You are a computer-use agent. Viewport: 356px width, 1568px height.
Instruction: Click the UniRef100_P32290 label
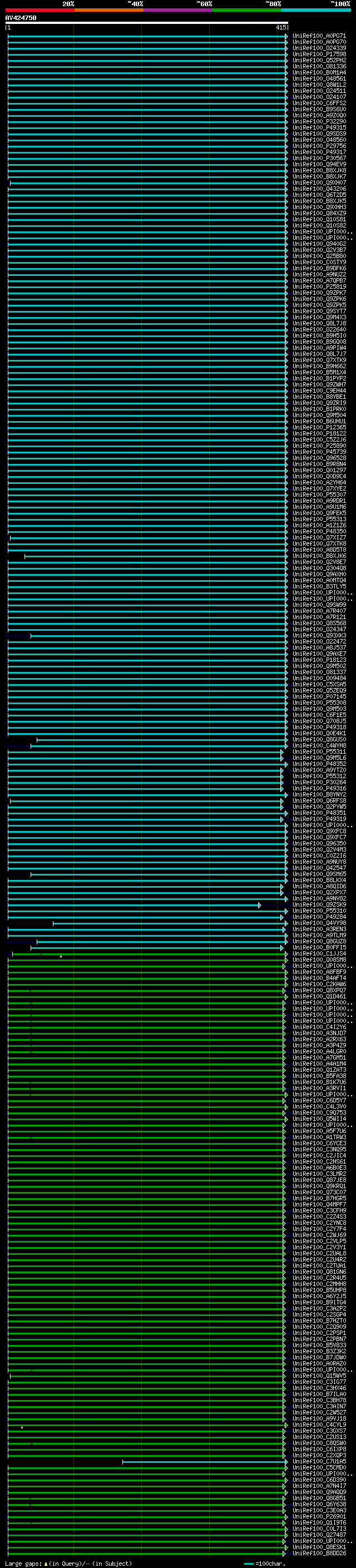point(319,122)
